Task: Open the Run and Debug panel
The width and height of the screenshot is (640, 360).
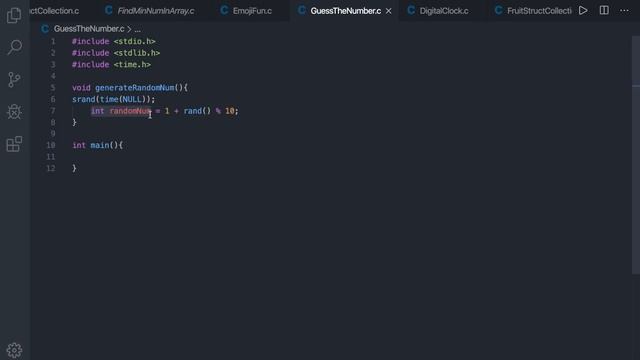Action: pyautogui.click(x=14, y=111)
